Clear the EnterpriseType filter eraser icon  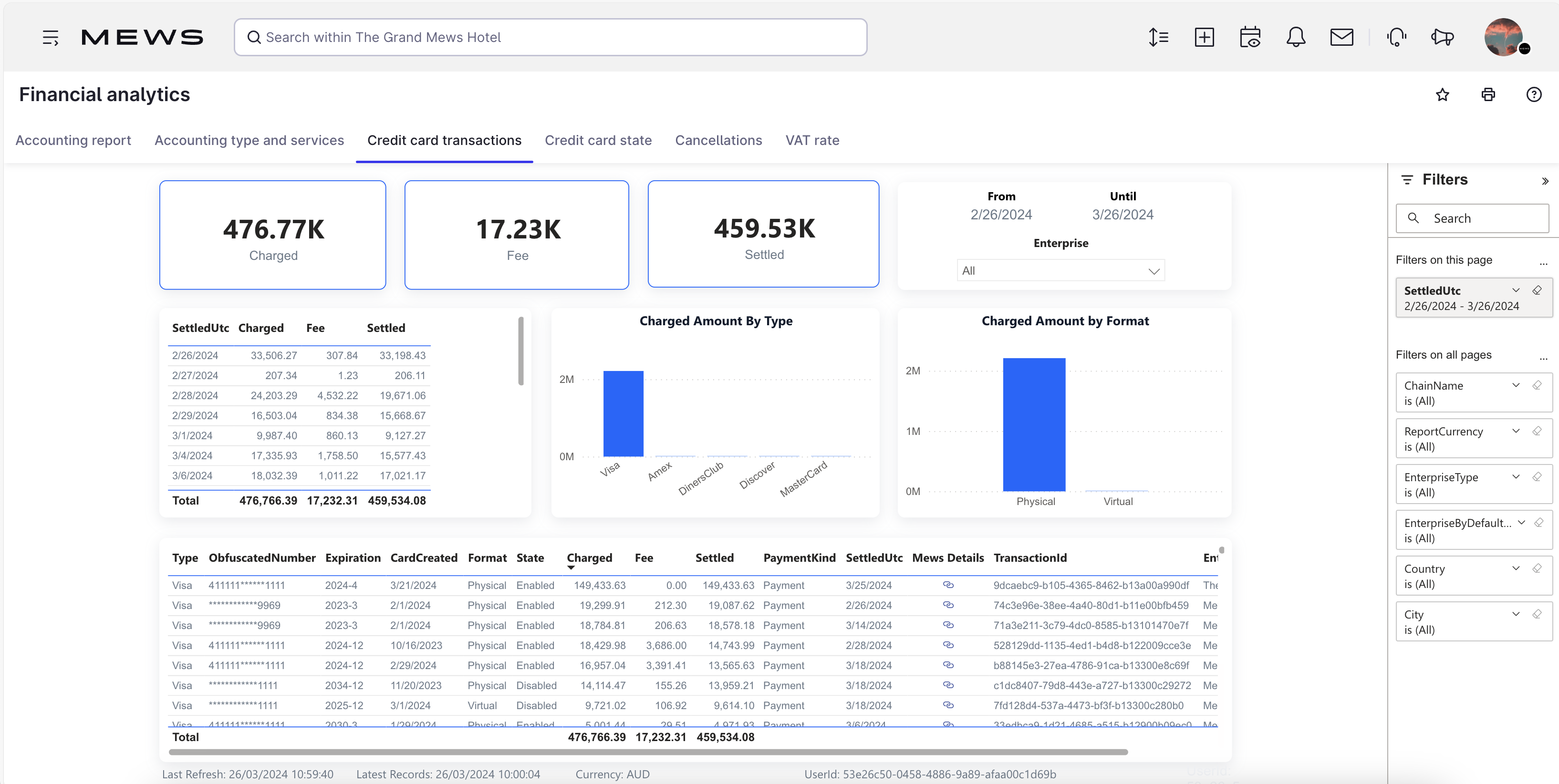[x=1537, y=477]
